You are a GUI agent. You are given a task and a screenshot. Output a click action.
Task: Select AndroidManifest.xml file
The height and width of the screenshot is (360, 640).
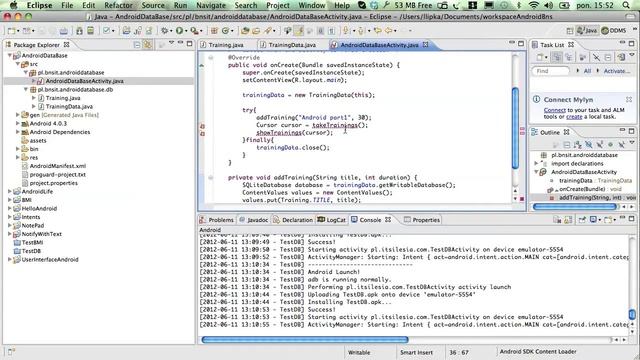click(x=58, y=166)
